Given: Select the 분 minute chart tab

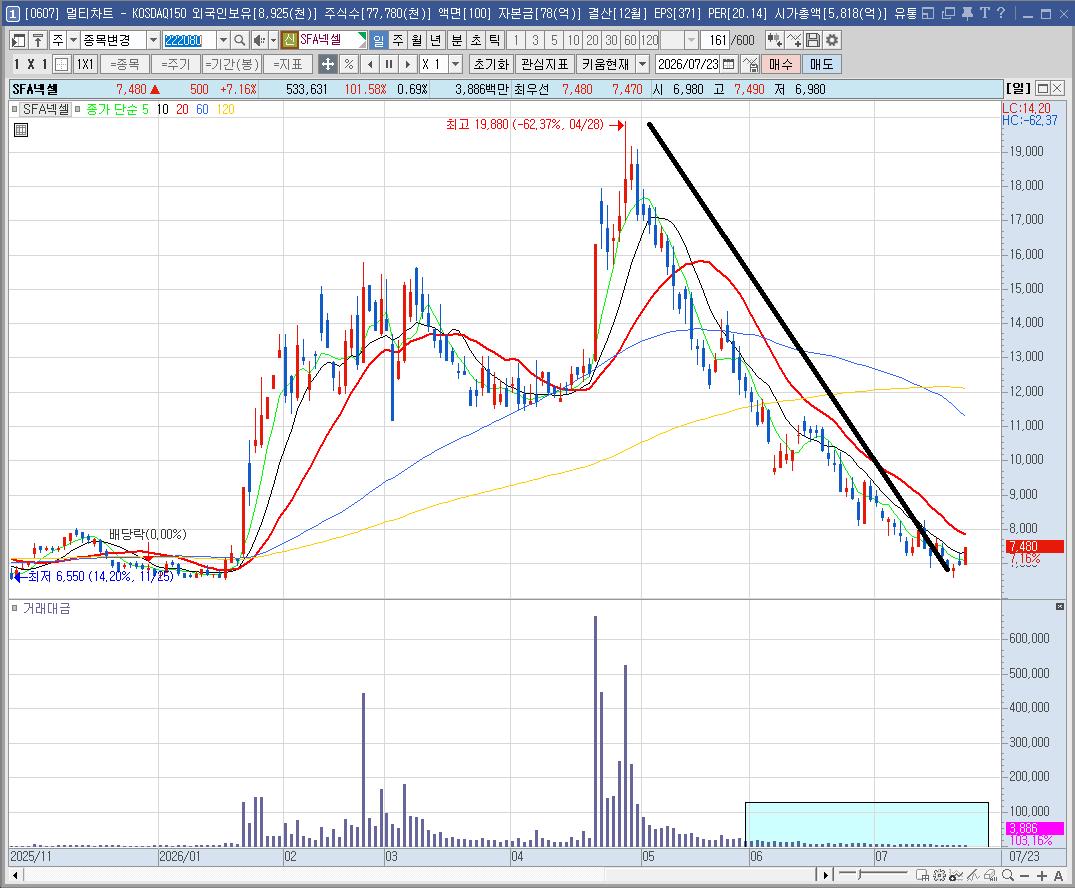Looking at the screenshot, I should click(x=457, y=40).
